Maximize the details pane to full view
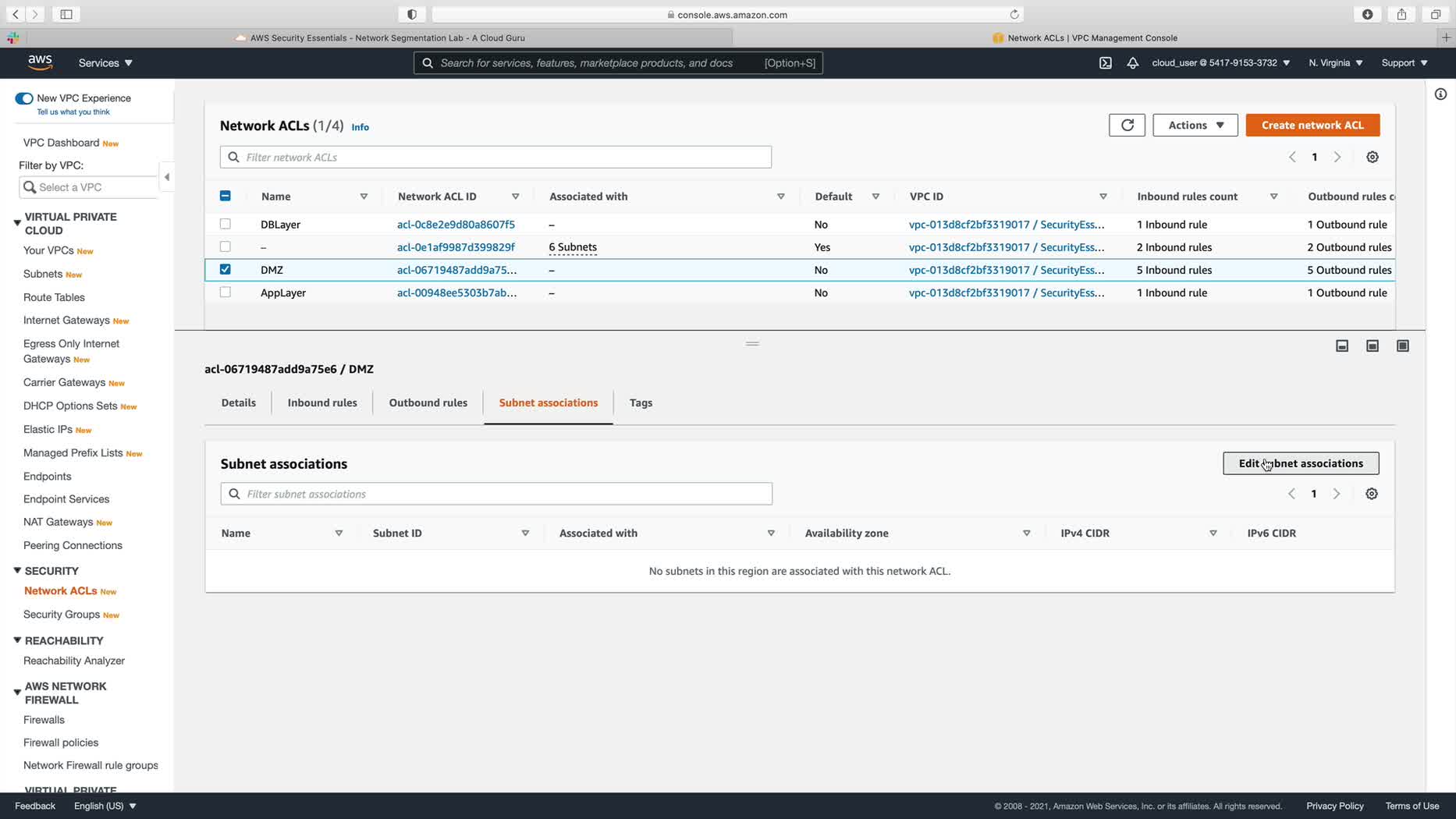The image size is (1456, 819). (1402, 346)
